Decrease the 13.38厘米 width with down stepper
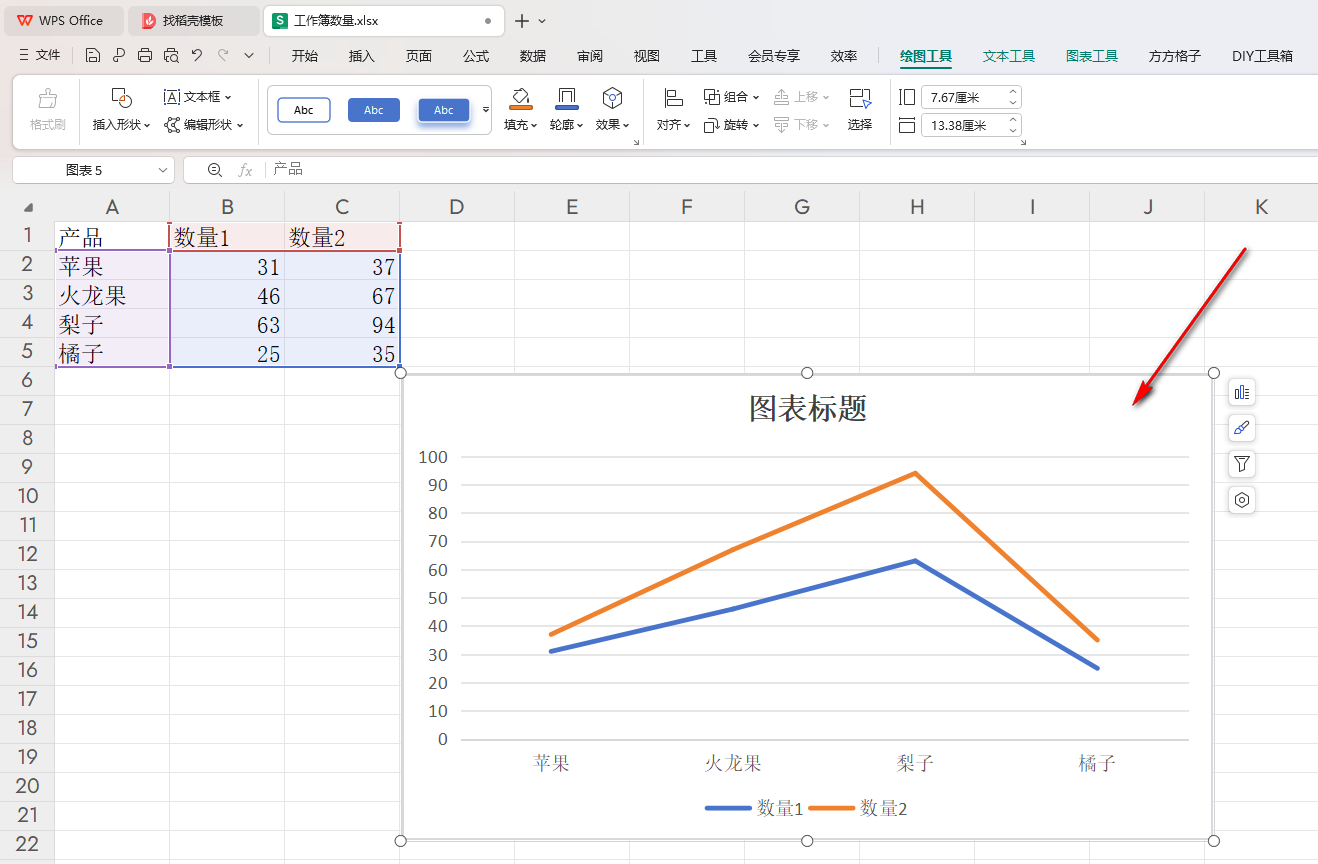Viewport: 1318px width, 864px height. coord(1013,131)
